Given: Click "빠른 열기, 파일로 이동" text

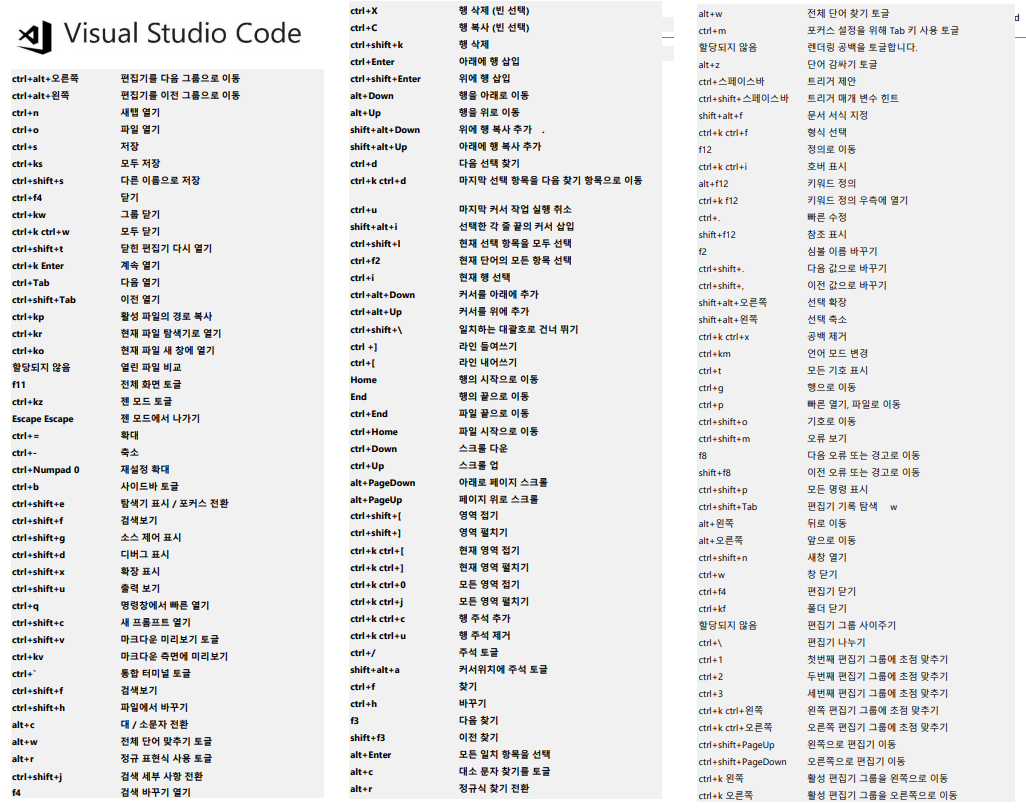Looking at the screenshot, I should click(853, 405).
